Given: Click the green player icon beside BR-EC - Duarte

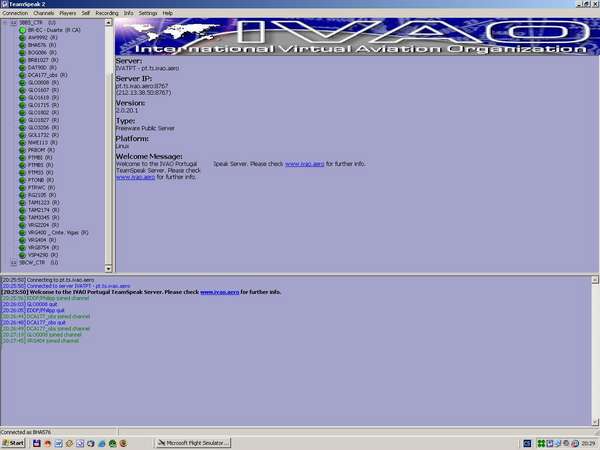Looking at the screenshot, I should [x=21, y=31].
